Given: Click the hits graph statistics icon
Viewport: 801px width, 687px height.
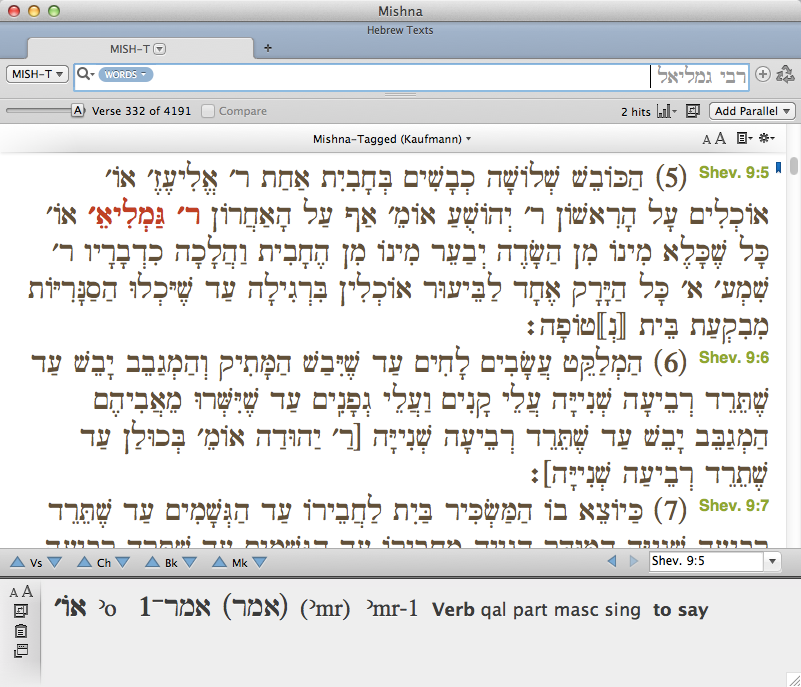Looking at the screenshot, I should pyautogui.click(x=666, y=111).
